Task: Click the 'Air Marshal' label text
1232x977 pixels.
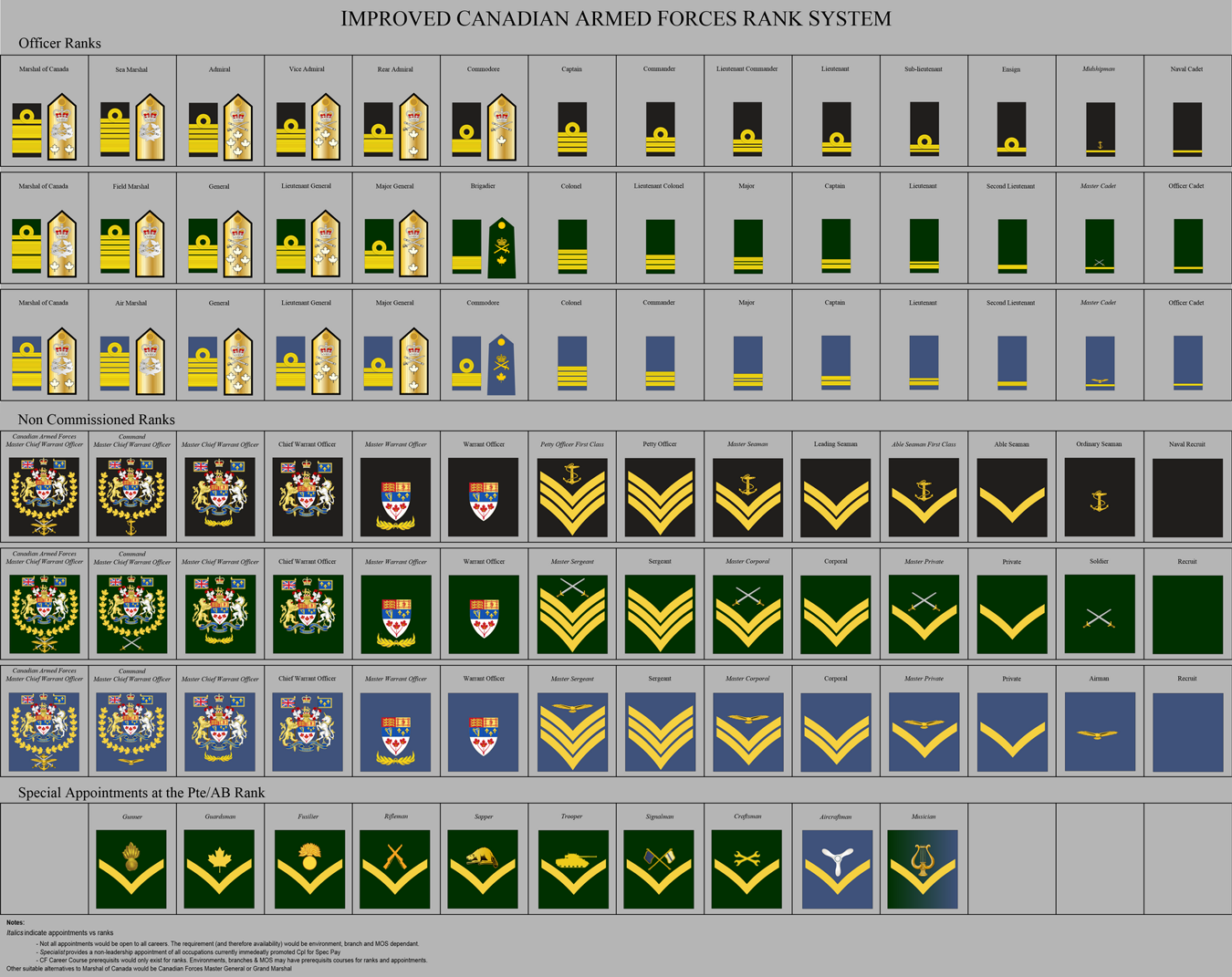Action: (131, 303)
